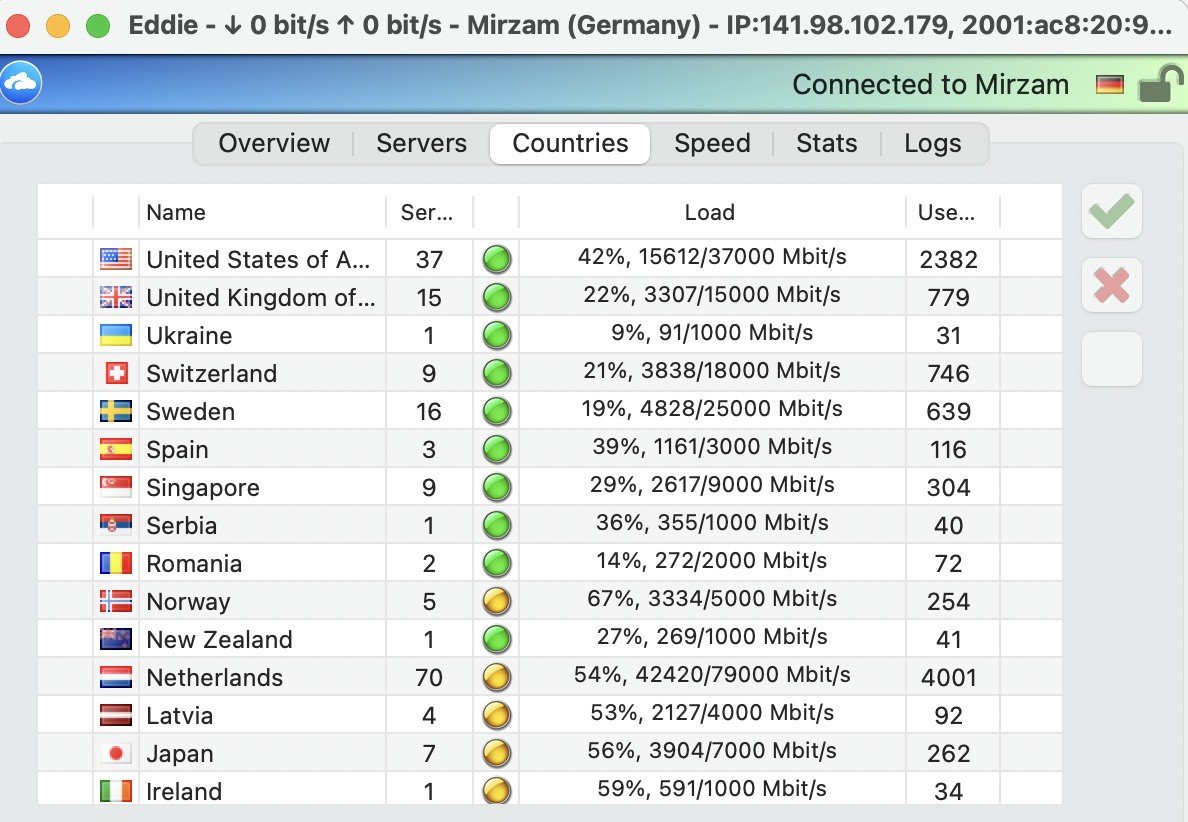Go to the Speed tab
1188x822 pixels.
pyautogui.click(x=712, y=144)
